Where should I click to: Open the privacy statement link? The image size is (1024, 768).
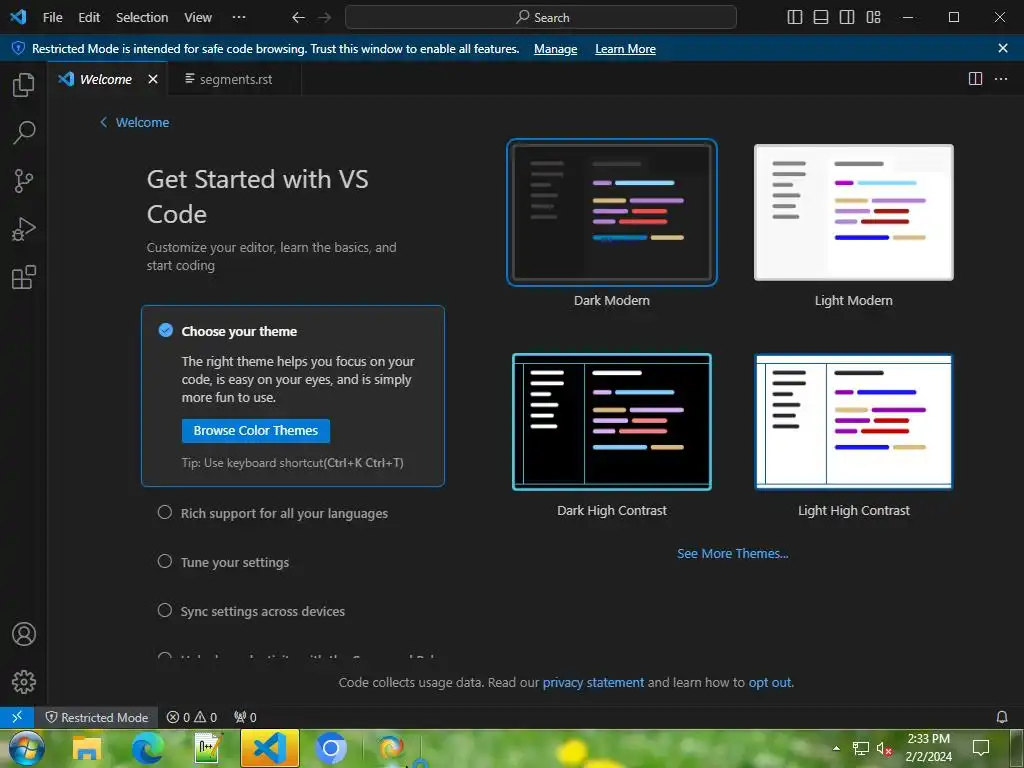pyautogui.click(x=593, y=682)
